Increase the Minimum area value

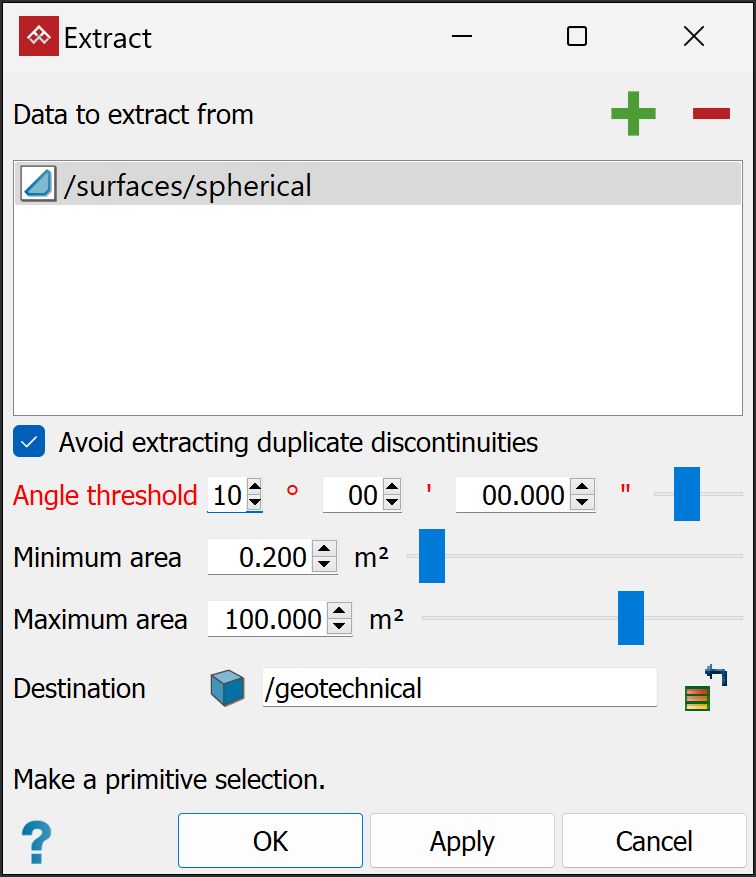(x=324, y=550)
